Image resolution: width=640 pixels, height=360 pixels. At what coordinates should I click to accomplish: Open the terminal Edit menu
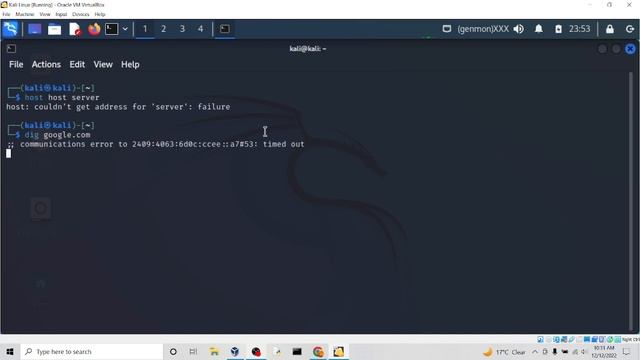click(77, 64)
